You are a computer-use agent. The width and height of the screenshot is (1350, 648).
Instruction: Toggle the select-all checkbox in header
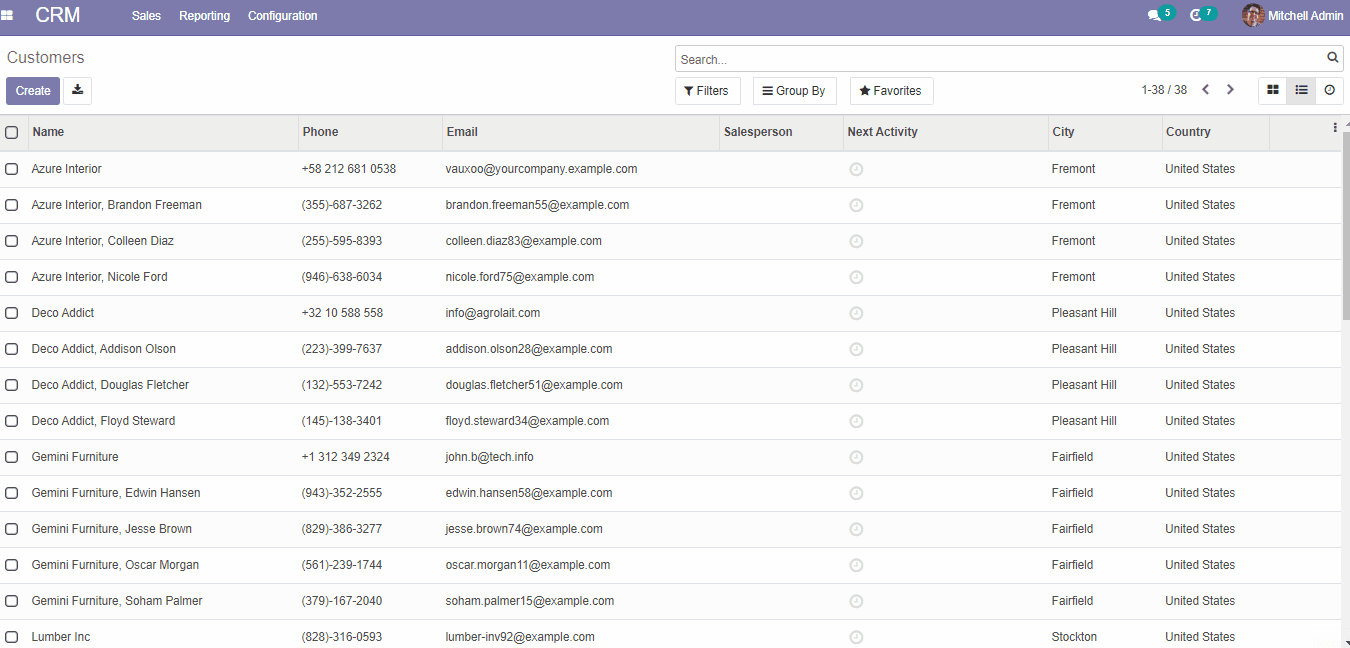click(x=12, y=132)
